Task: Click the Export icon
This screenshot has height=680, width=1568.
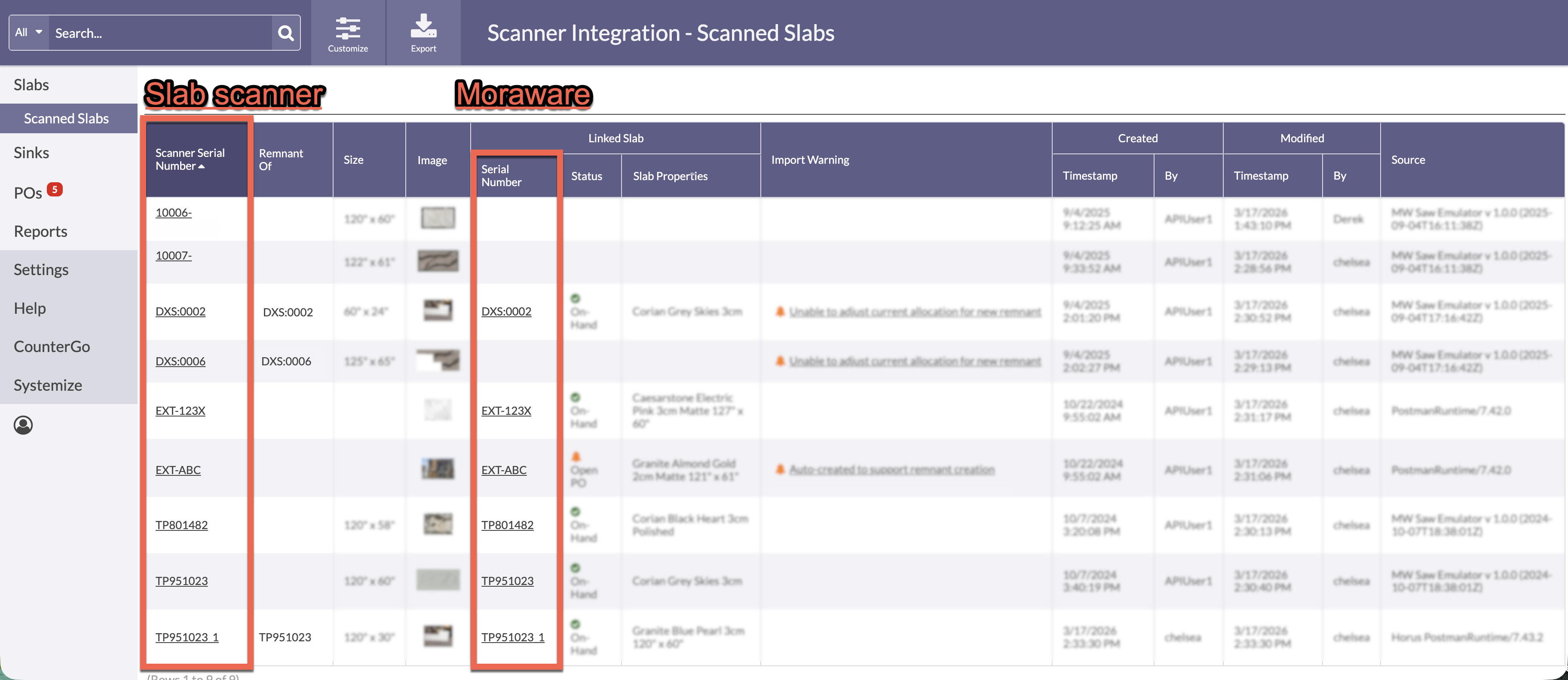Action: point(423,28)
